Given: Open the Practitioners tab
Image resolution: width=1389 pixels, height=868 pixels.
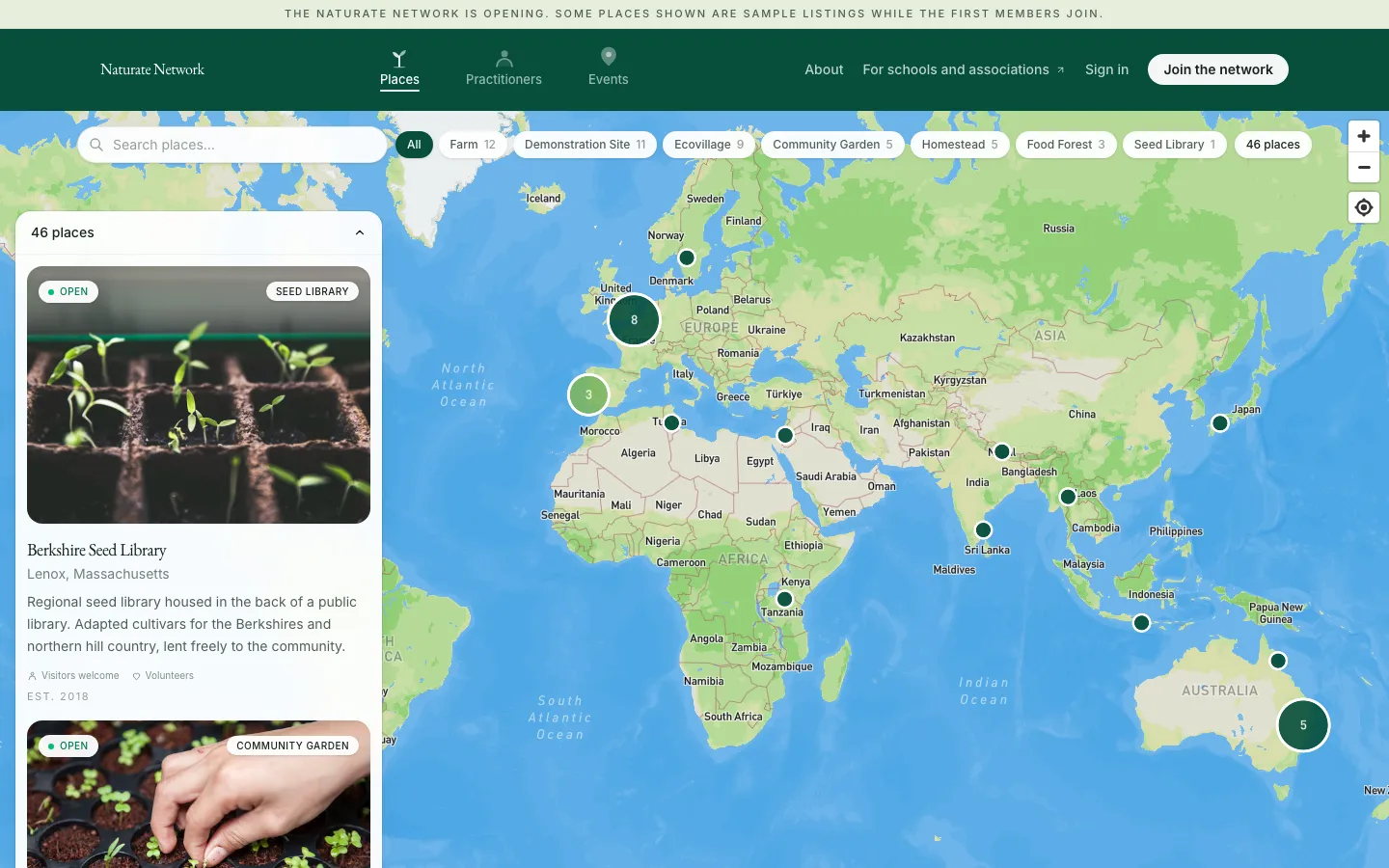Looking at the screenshot, I should [504, 68].
